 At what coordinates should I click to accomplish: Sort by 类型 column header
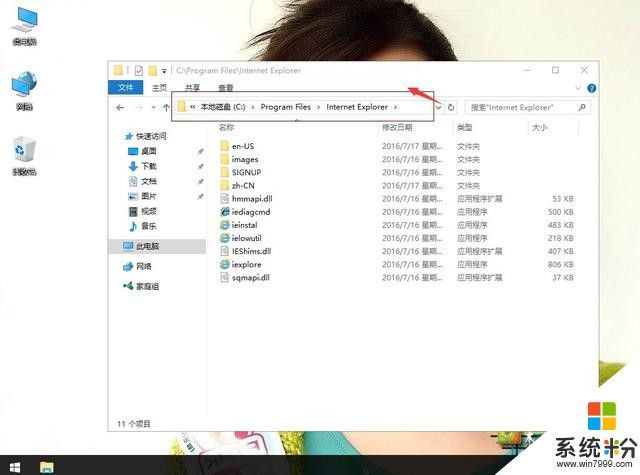pyautogui.click(x=464, y=127)
